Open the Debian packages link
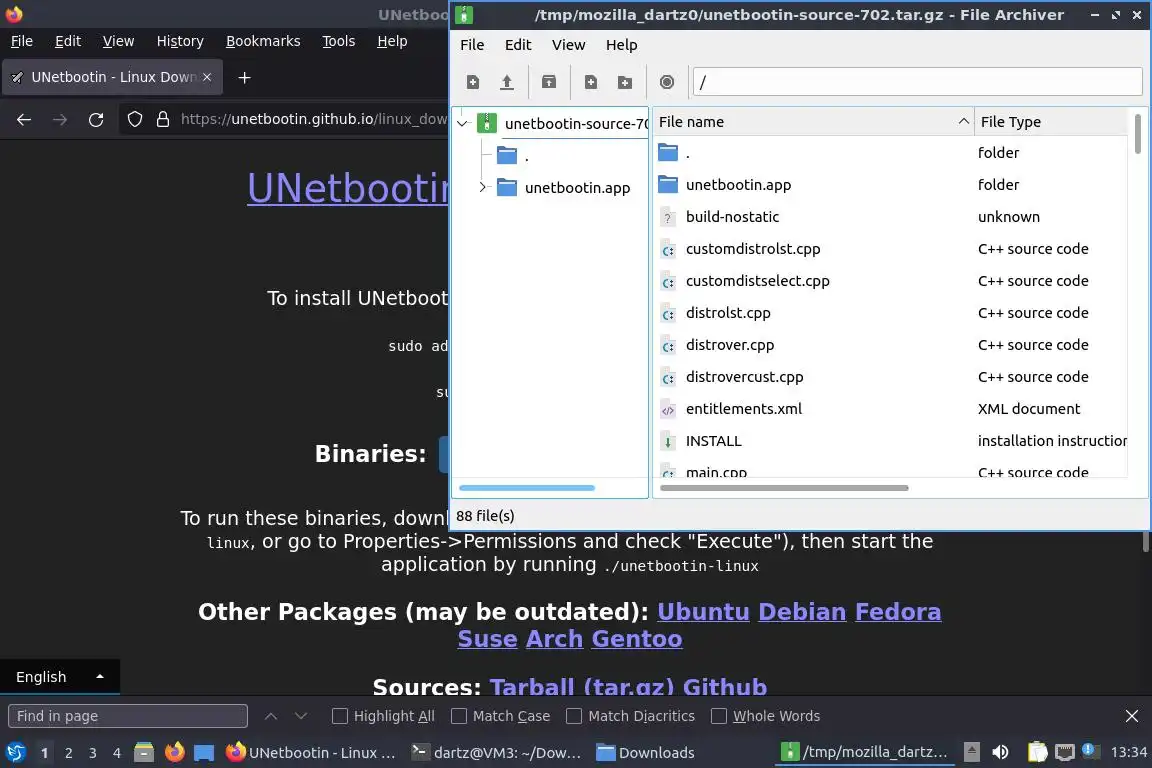The image size is (1152, 768). (802, 611)
